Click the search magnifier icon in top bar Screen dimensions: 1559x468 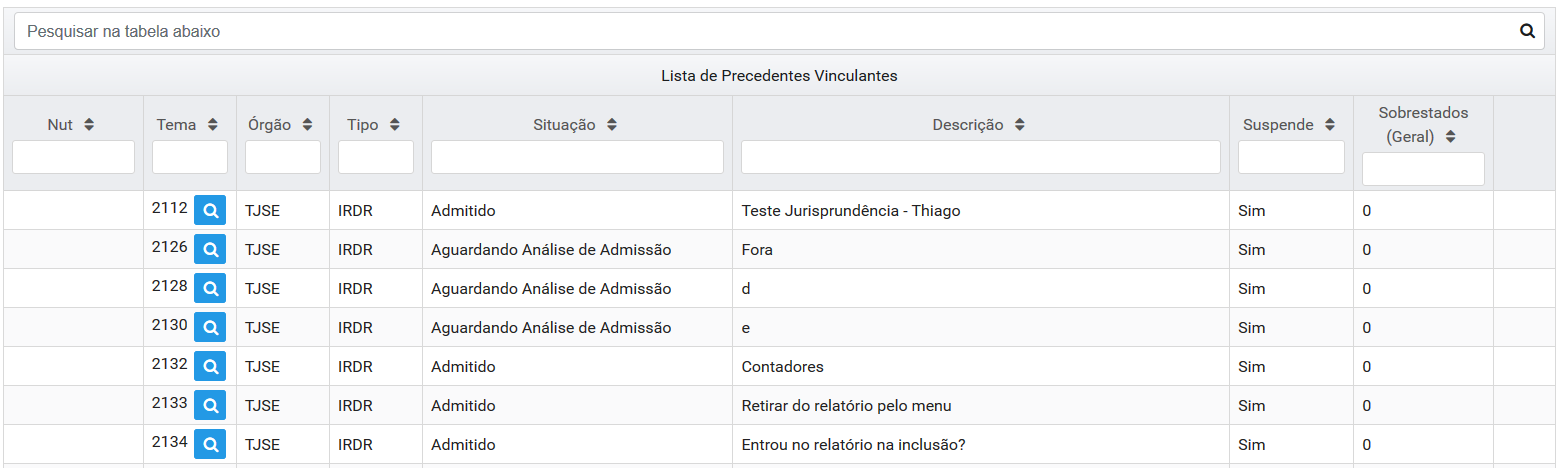pyautogui.click(x=1527, y=31)
